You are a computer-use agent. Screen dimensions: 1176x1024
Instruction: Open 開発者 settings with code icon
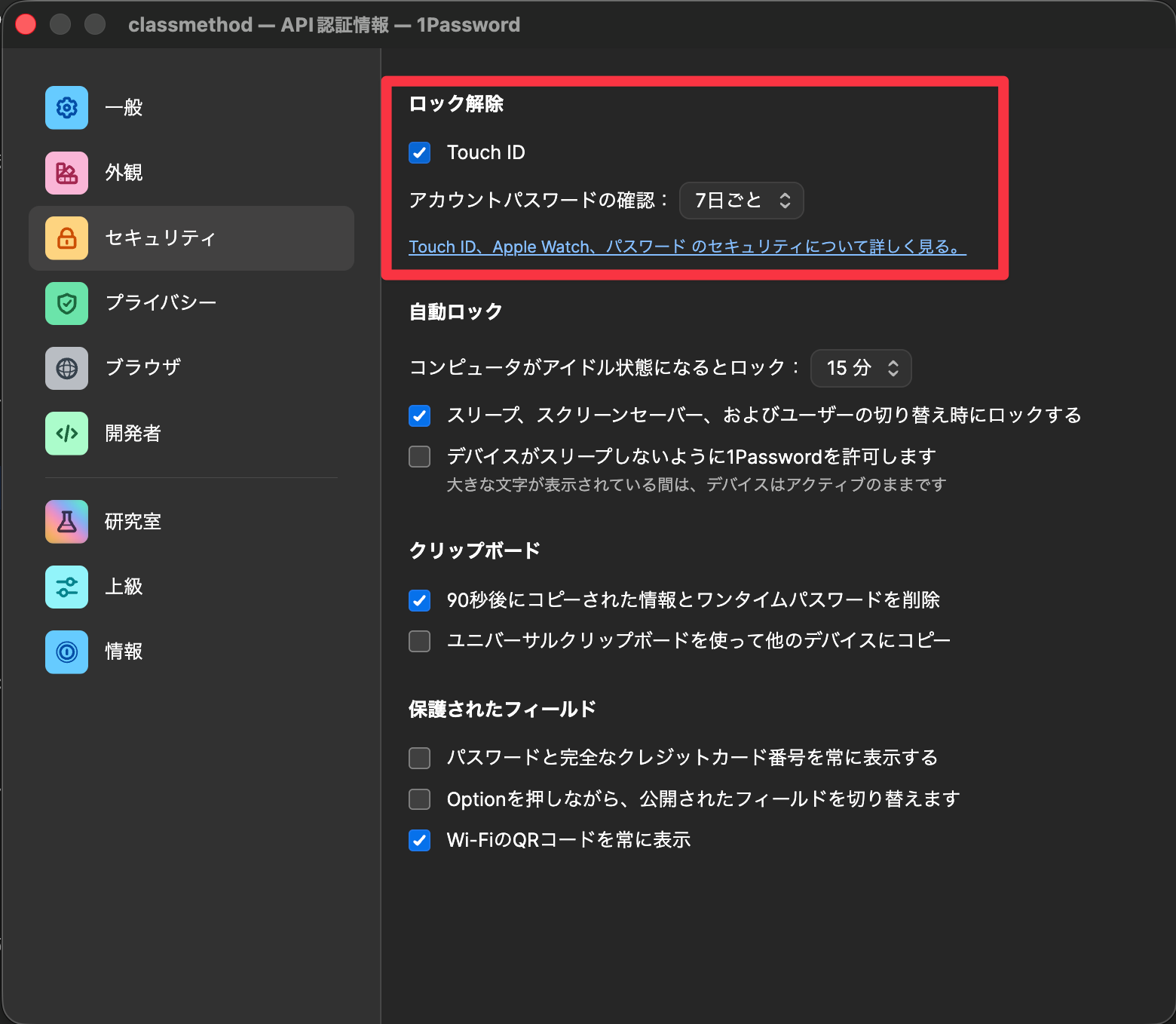tap(66, 434)
